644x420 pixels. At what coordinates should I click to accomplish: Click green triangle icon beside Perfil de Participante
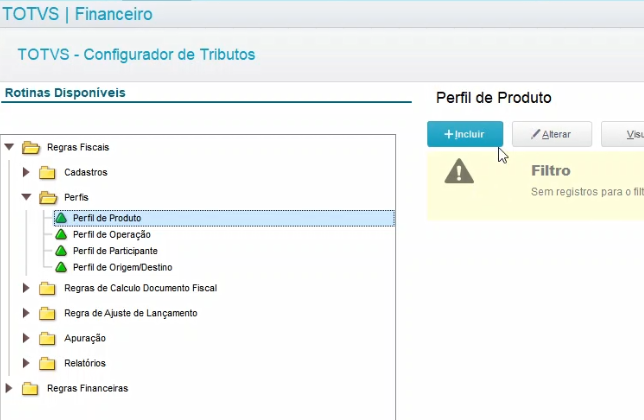point(61,251)
